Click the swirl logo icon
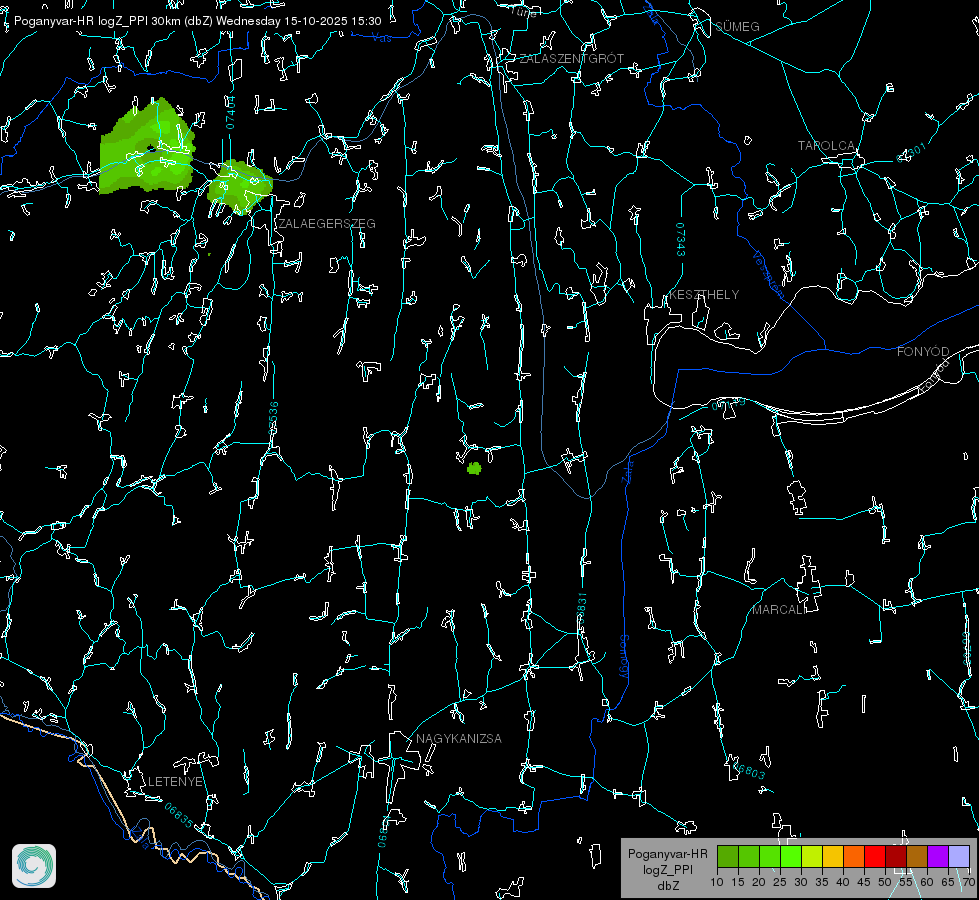 coord(34,866)
